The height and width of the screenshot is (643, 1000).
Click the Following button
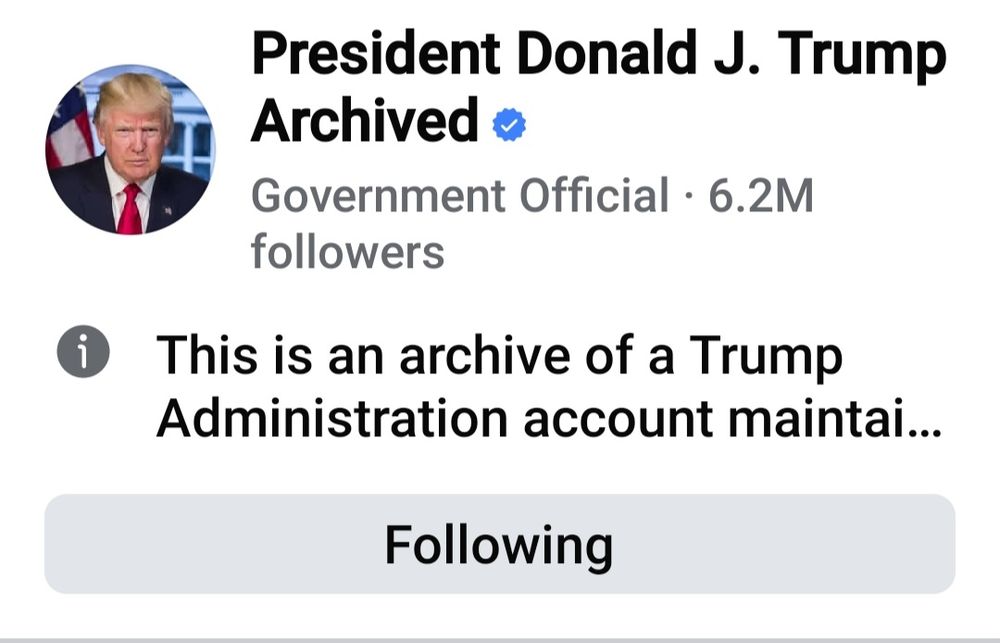click(x=499, y=544)
